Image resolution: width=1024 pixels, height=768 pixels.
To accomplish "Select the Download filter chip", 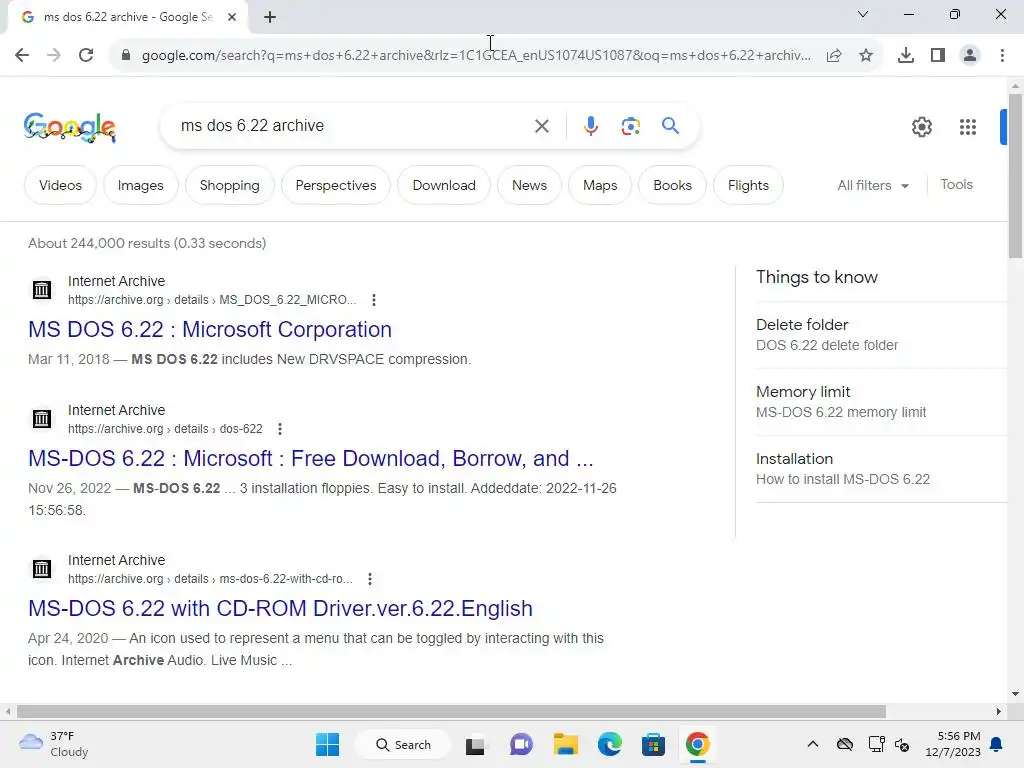I will 443,185.
